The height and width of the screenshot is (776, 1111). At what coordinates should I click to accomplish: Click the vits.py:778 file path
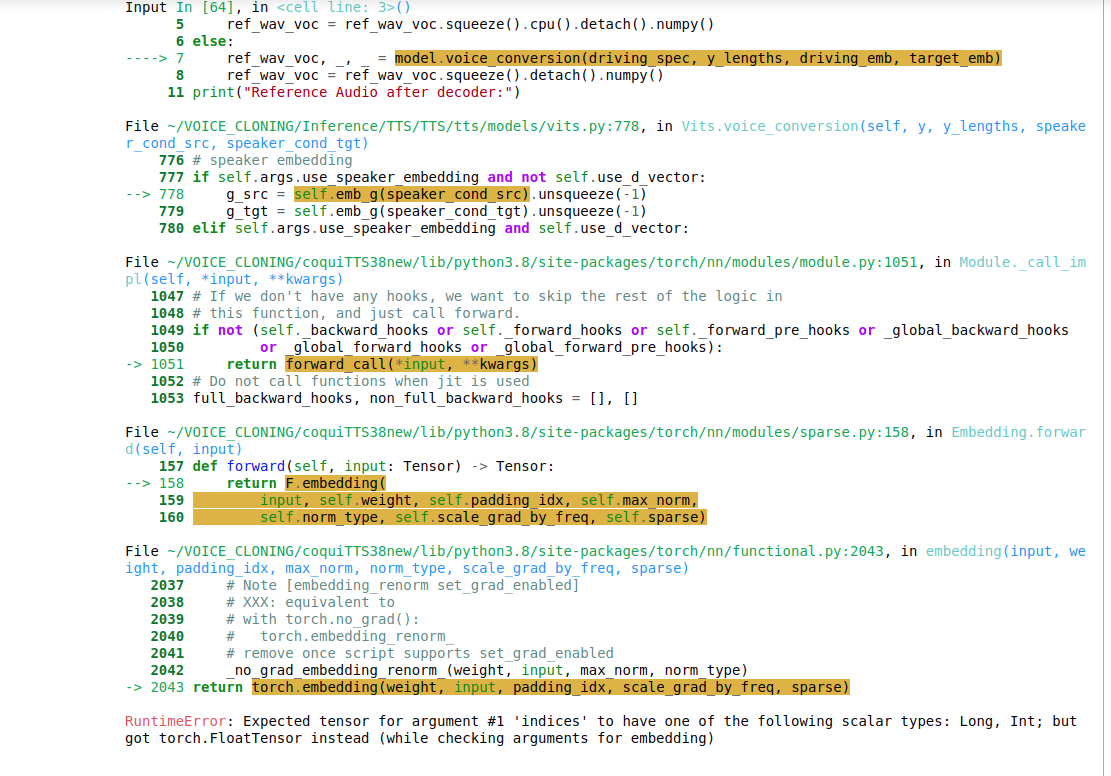pyautogui.click(x=403, y=126)
